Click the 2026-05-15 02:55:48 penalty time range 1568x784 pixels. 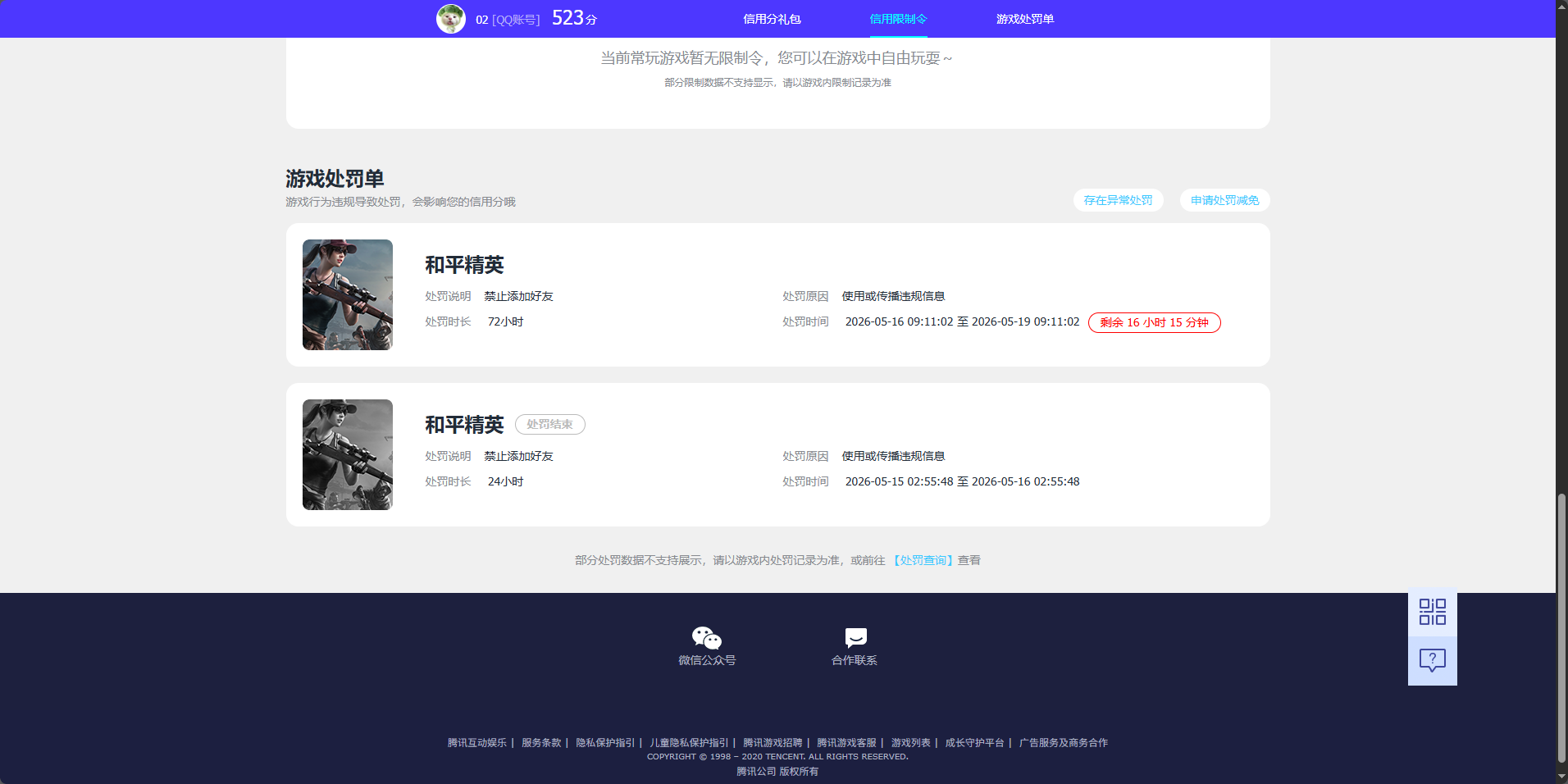click(962, 481)
